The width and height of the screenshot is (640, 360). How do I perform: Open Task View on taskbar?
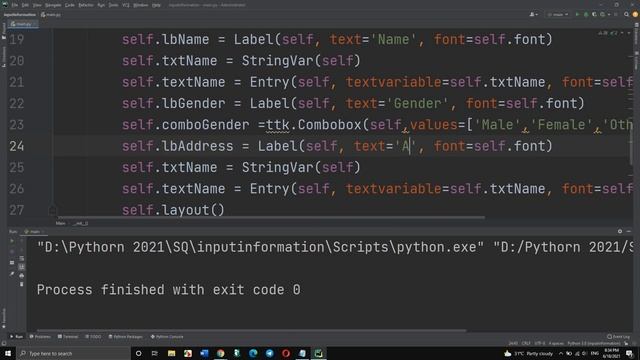click(x=155, y=353)
